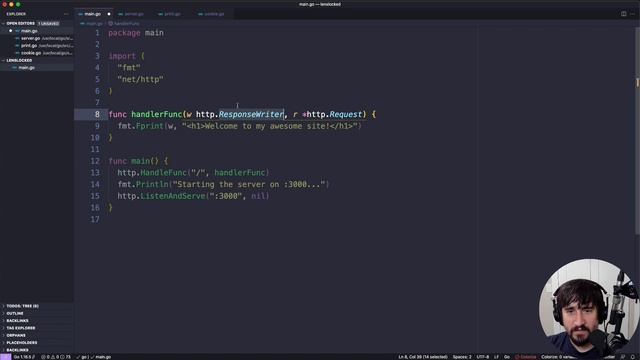The height and width of the screenshot is (360, 640).
Task: Change end of line sequence LF
Action: pyautogui.click(x=496, y=357)
